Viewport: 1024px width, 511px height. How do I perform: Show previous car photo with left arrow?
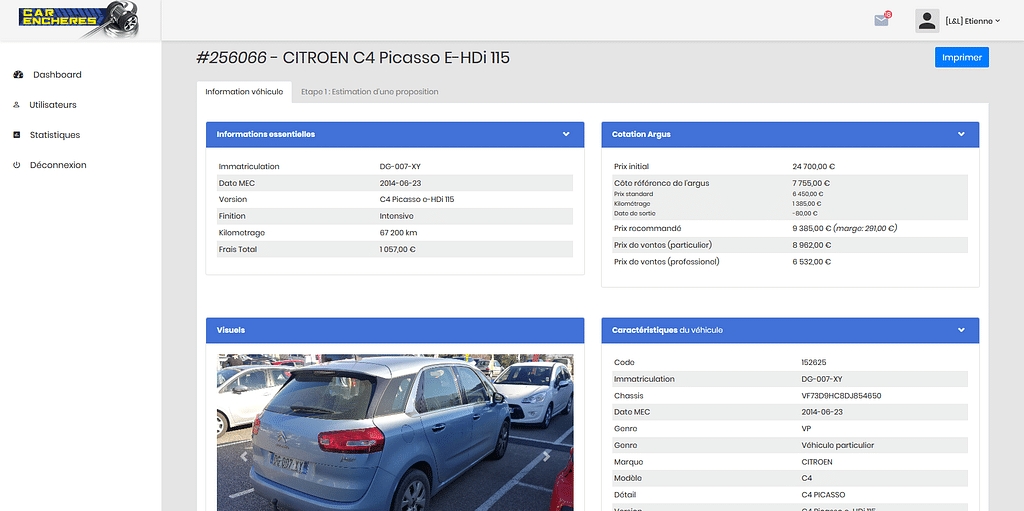(x=243, y=455)
